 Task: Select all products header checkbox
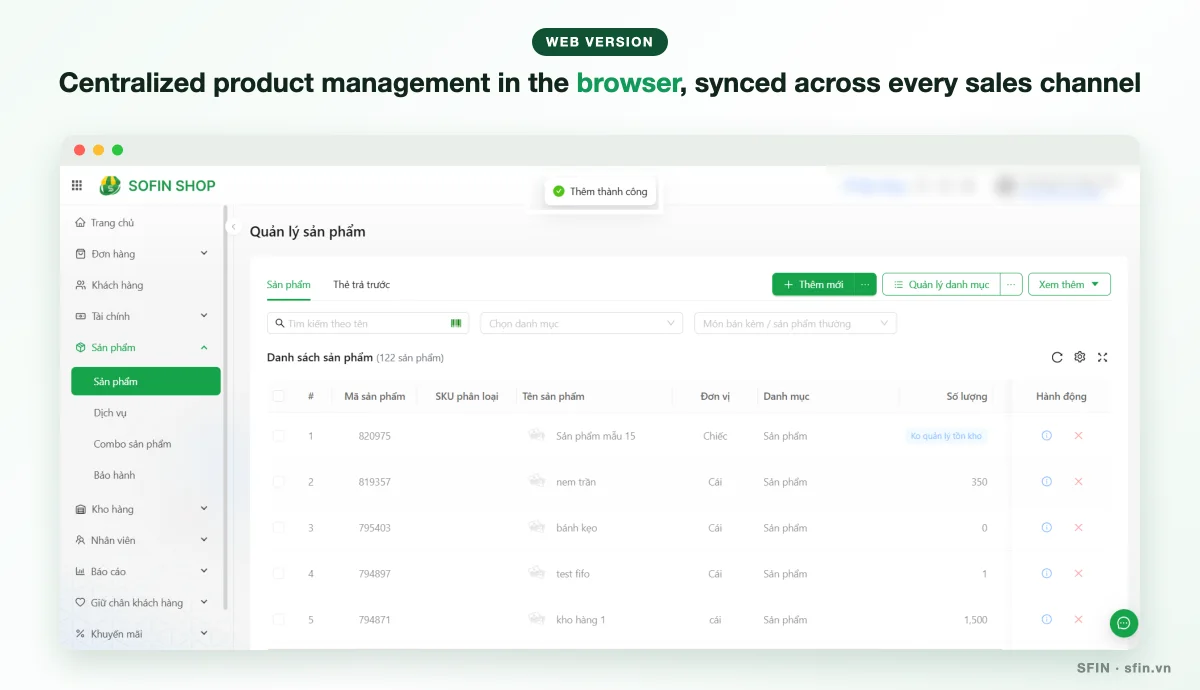click(278, 396)
